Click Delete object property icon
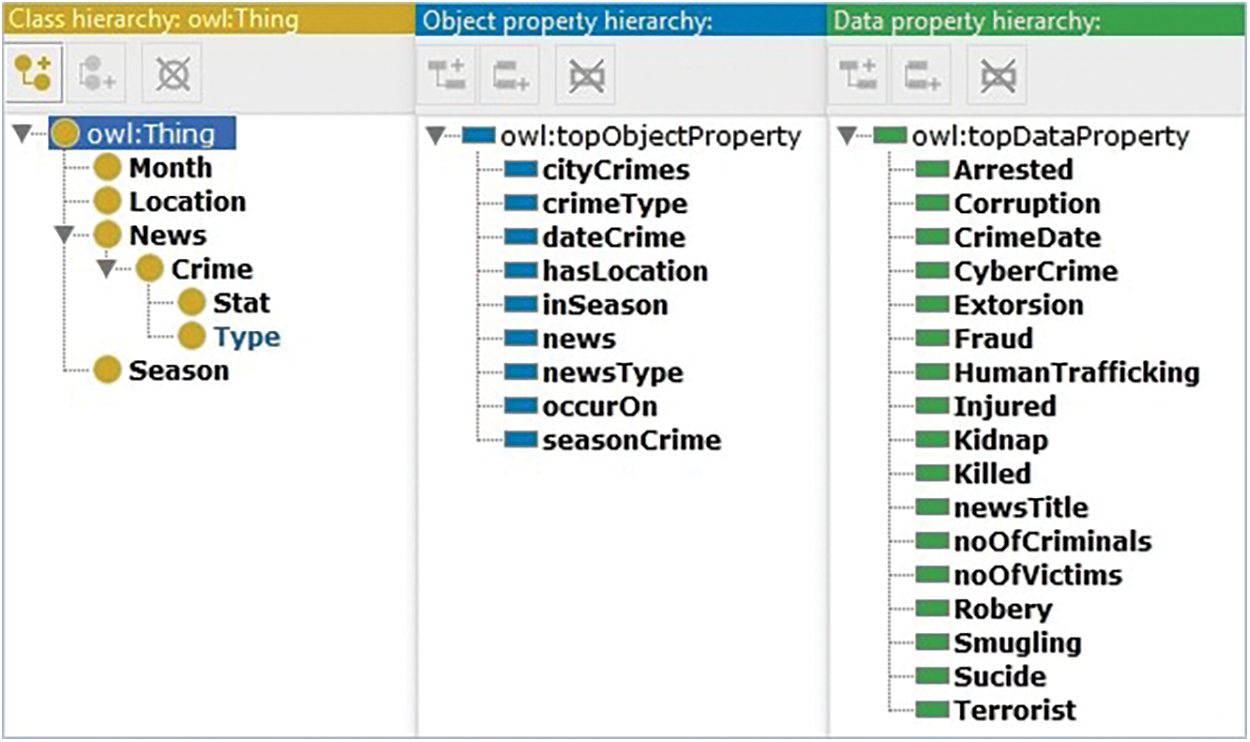Image resolution: width=1250 pixels, height=742 pixels. (x=585, y=75)
